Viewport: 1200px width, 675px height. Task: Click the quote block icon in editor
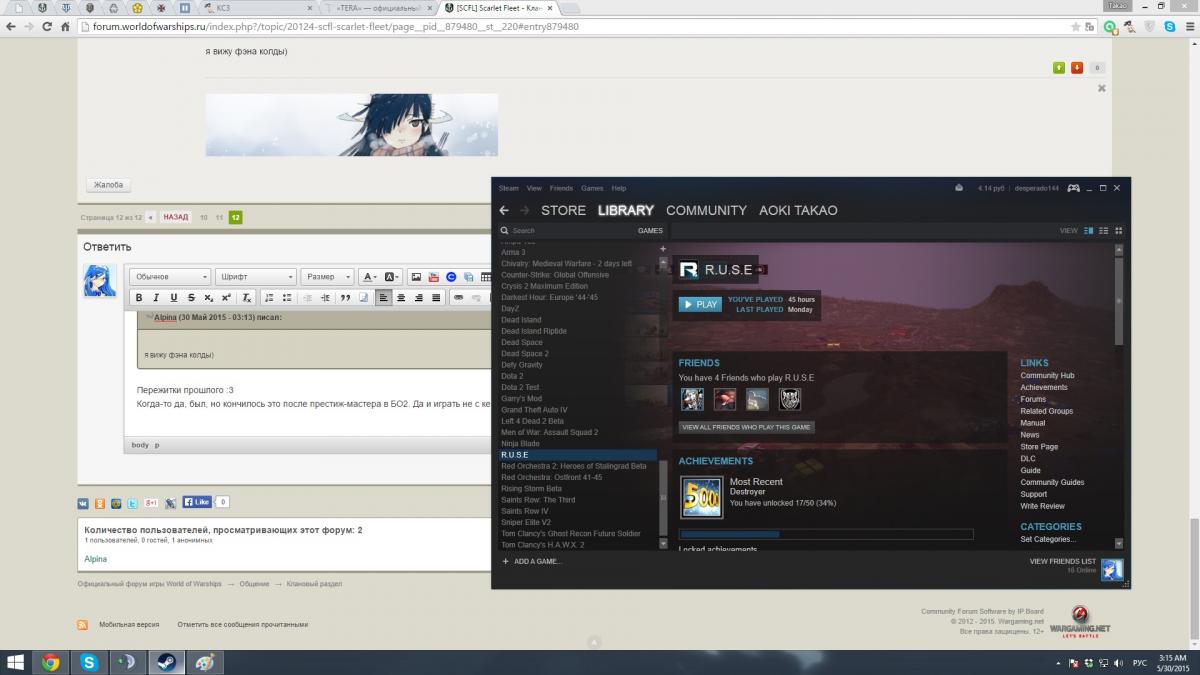[x=345, y=298]
